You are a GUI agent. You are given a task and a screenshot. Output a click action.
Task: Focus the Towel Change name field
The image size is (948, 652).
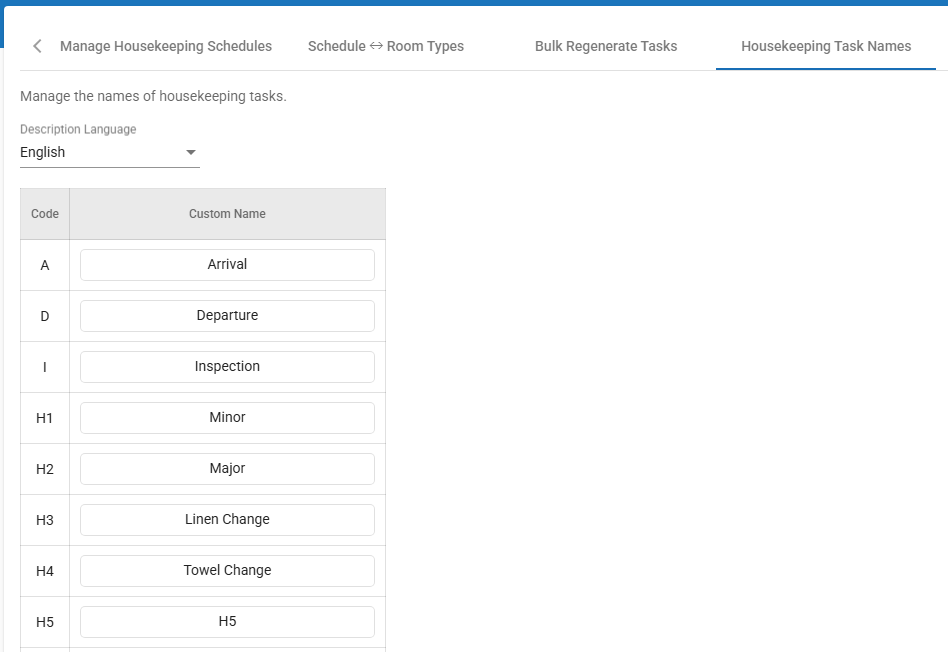coord(227,571)
